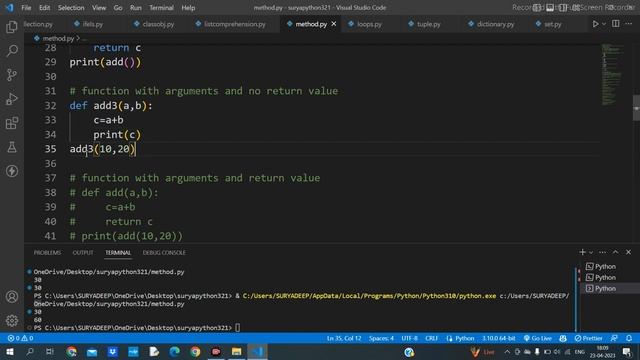The width and height of the screenshot is (640, 360).
Task: Open Windows Start menu
Action: (9, 352)
